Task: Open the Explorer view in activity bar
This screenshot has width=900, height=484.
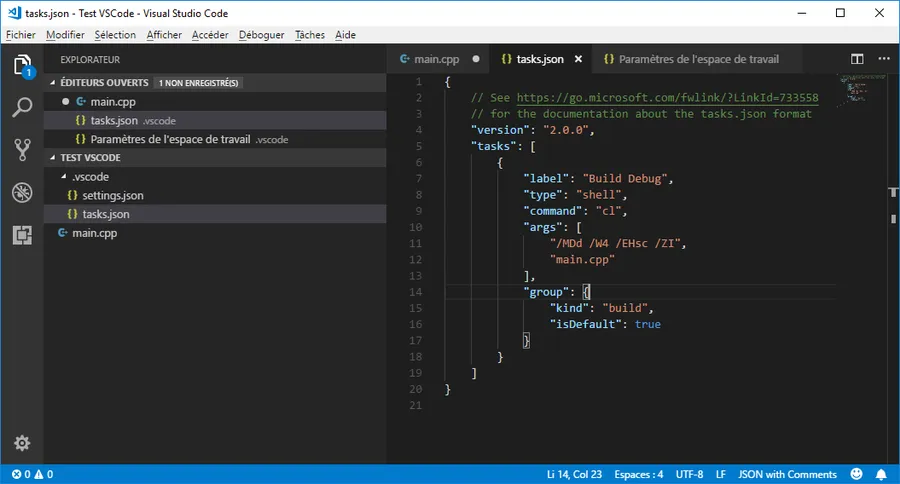Action: pyautogui.click(x=22, y=65)
